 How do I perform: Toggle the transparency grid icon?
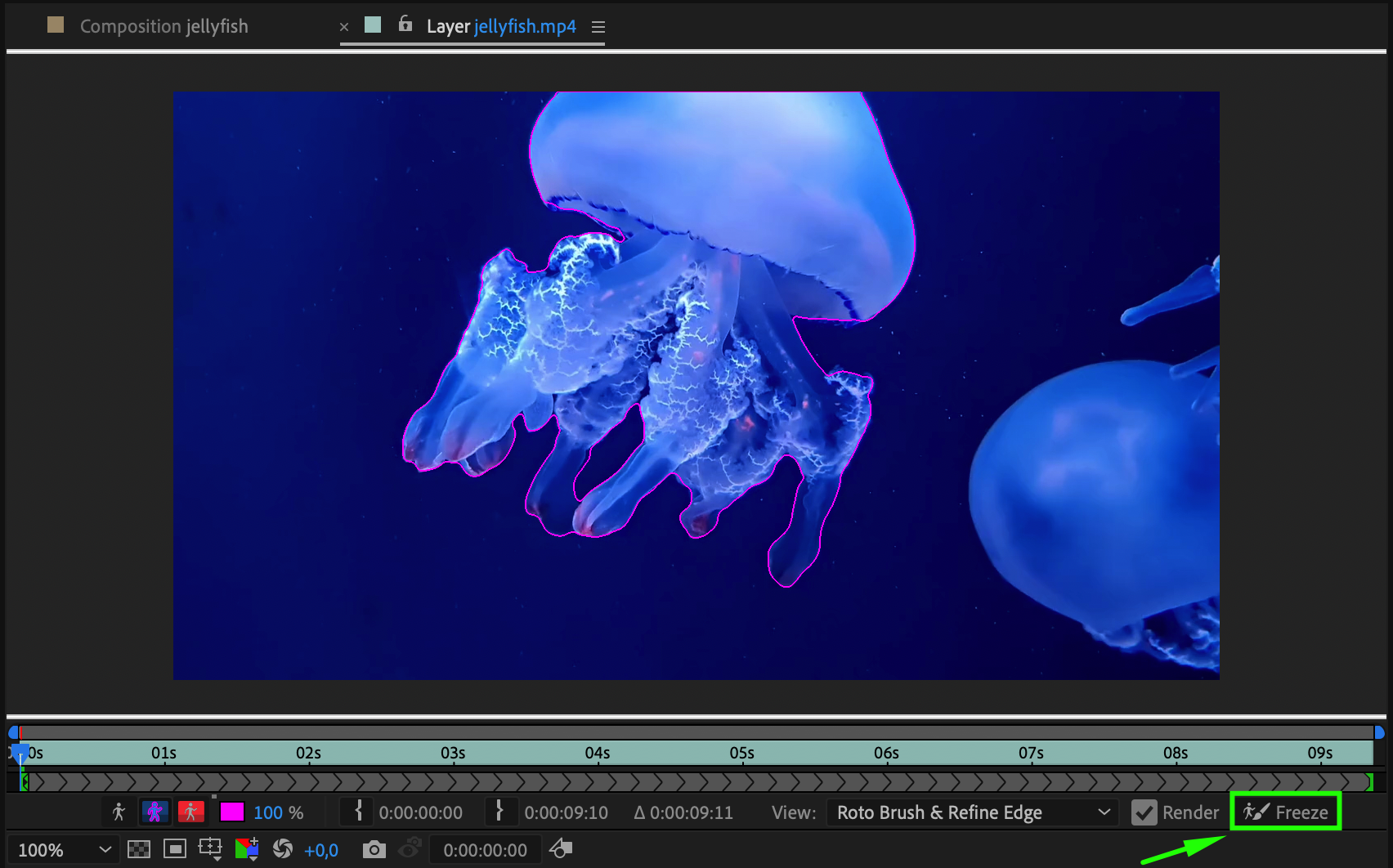(x=139, y=849)
